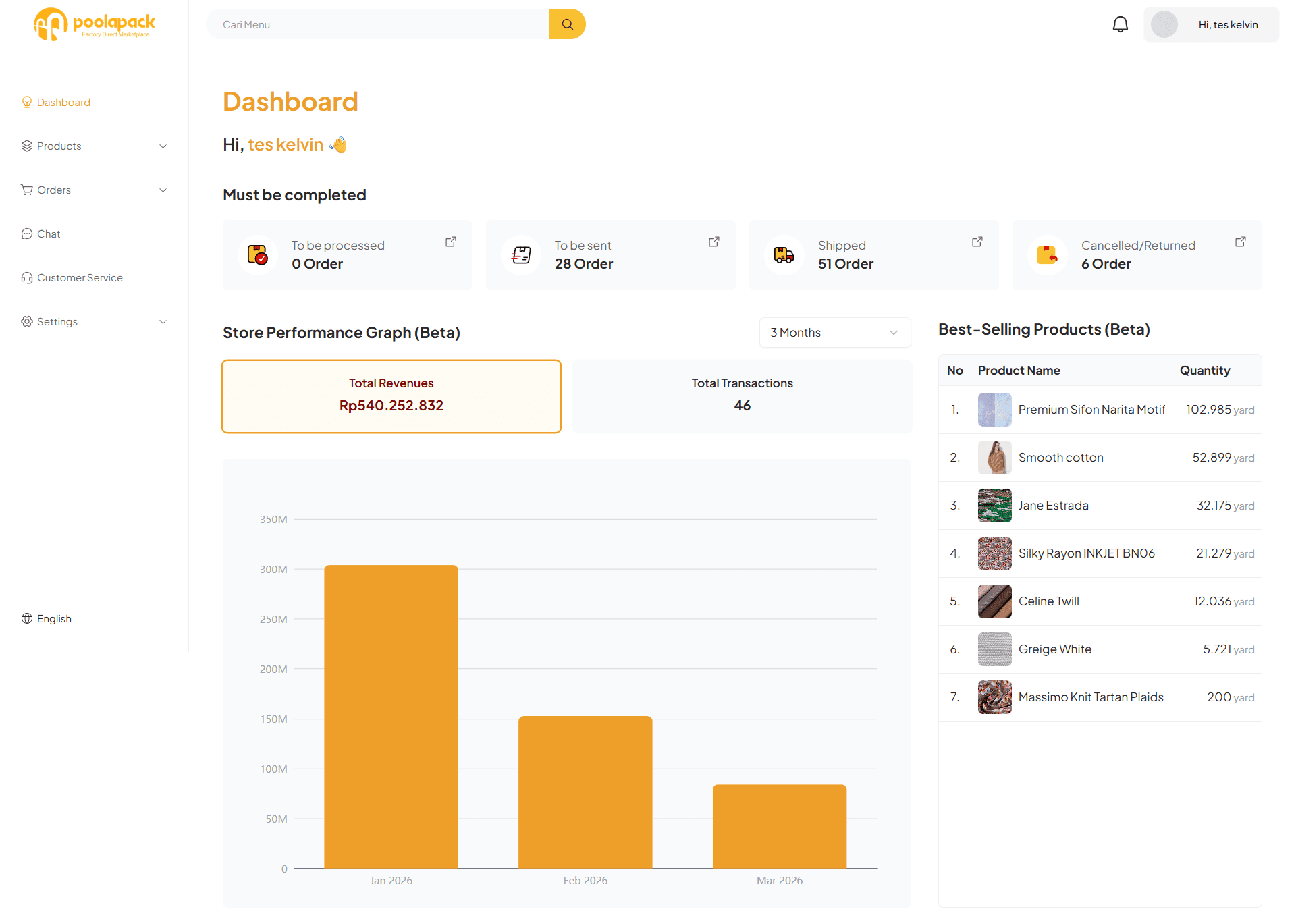Open the search with the magnifier icon
This screenshot has width=1296, height=924.
click(567, 24)
